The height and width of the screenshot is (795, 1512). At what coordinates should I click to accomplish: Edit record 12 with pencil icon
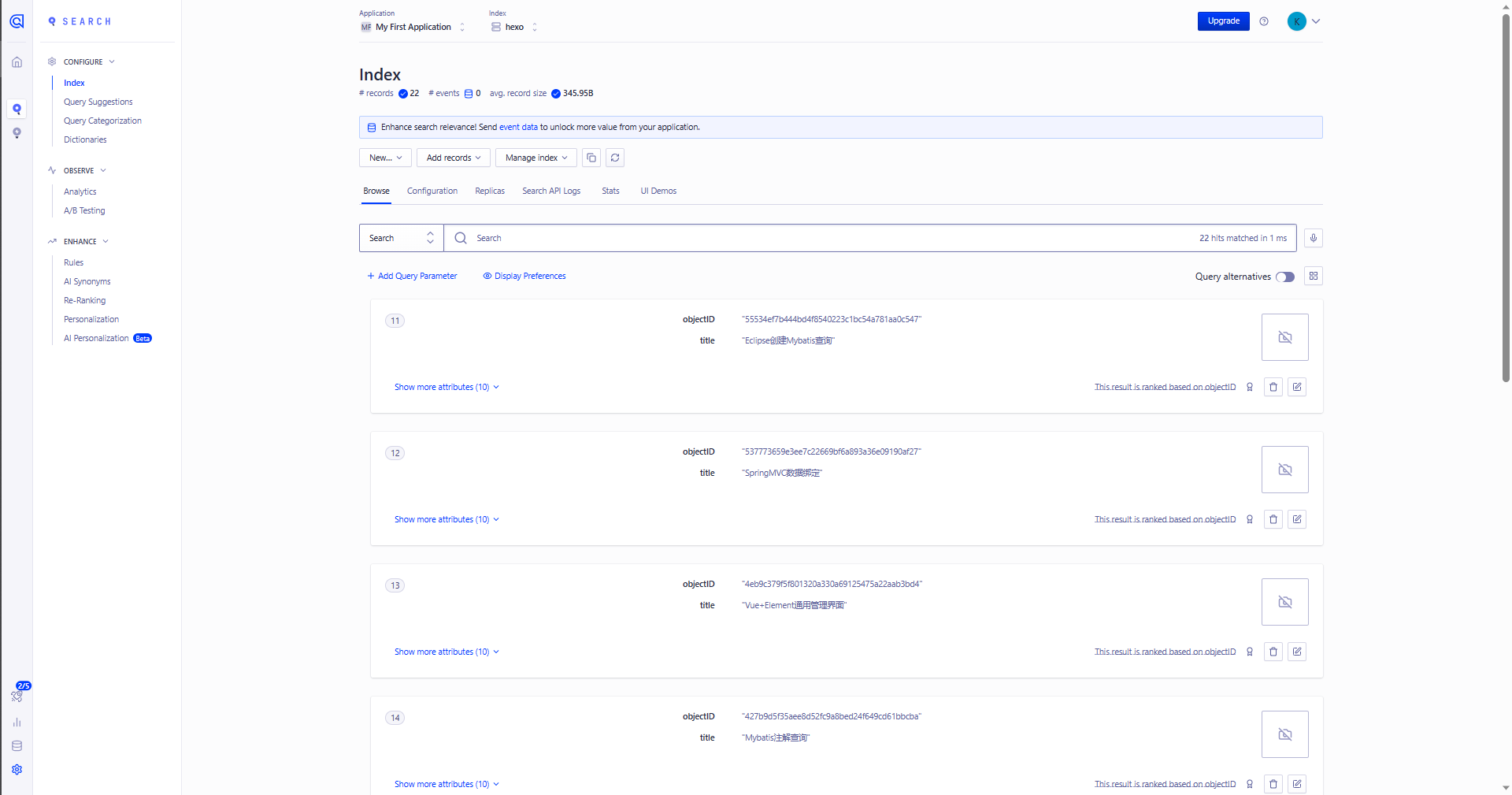tap(1297, 519)
